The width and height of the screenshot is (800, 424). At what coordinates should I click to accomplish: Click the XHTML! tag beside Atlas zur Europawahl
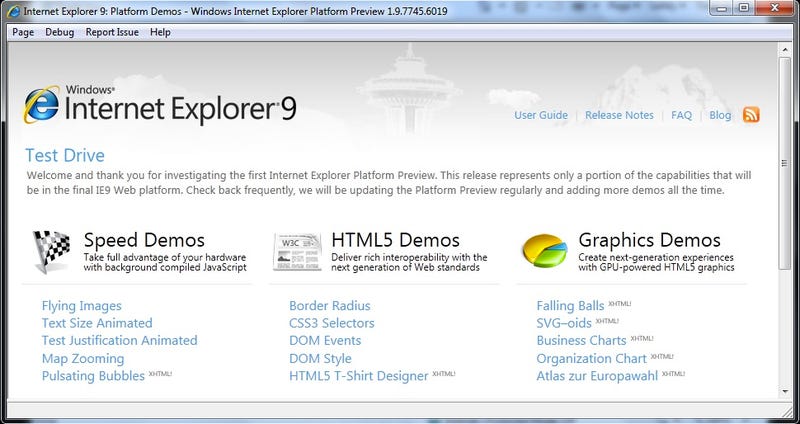click(x=673, y=373)
